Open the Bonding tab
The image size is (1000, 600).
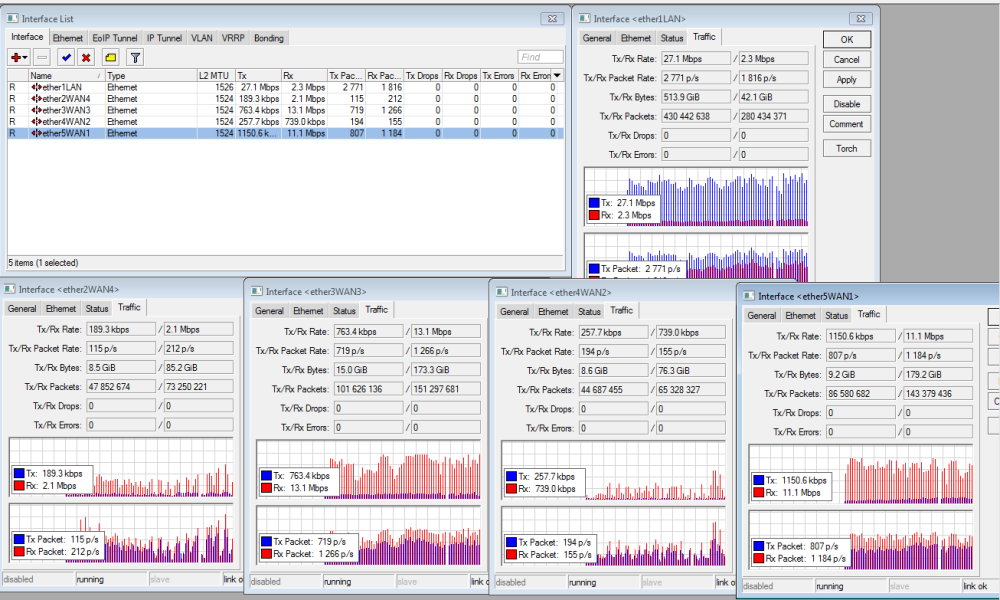268,38
